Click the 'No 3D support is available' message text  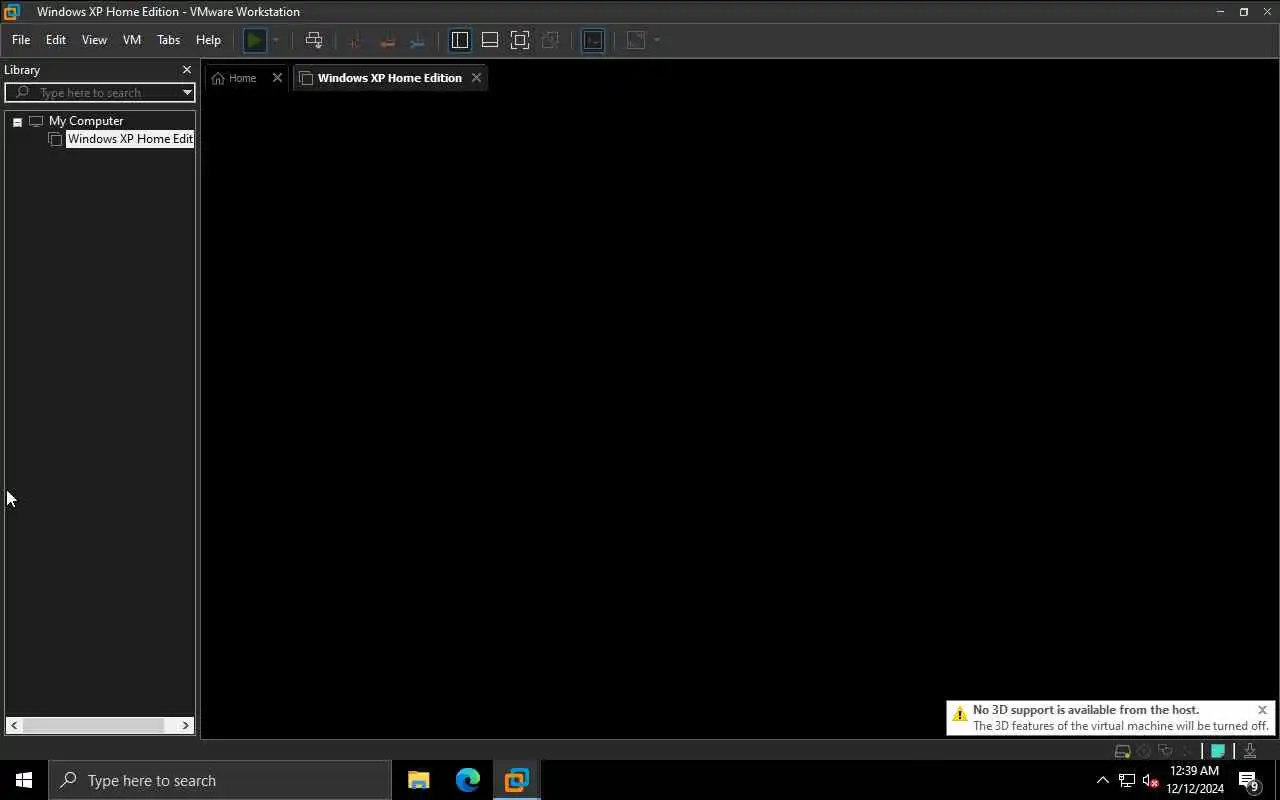1086,710
